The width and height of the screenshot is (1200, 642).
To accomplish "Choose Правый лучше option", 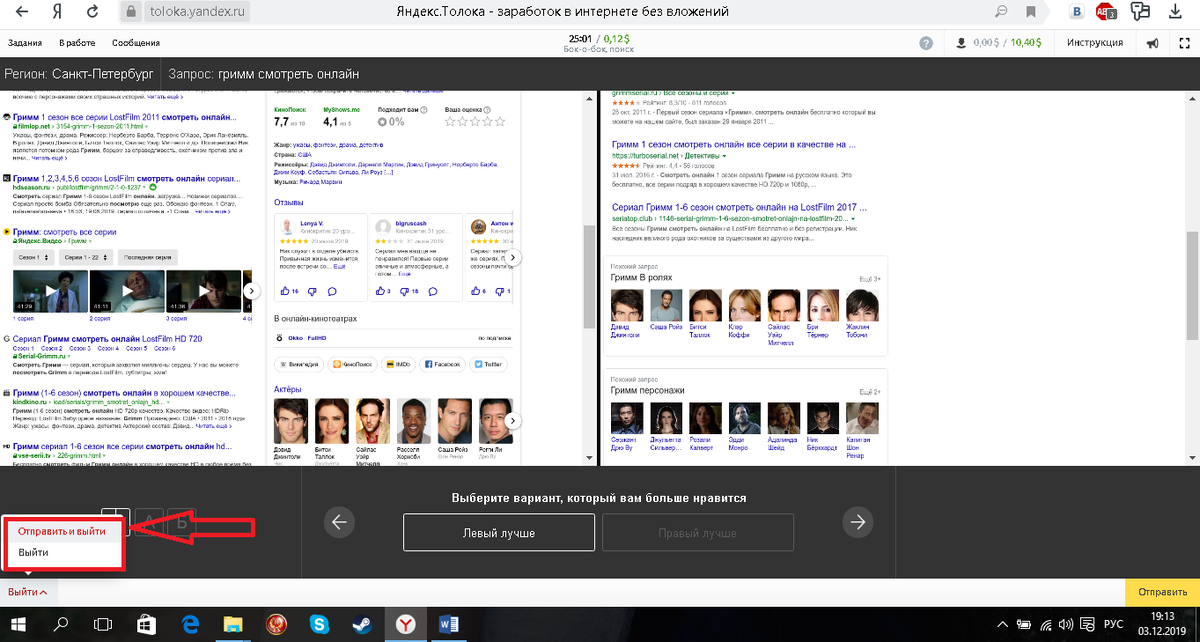I will coord(698,533).
